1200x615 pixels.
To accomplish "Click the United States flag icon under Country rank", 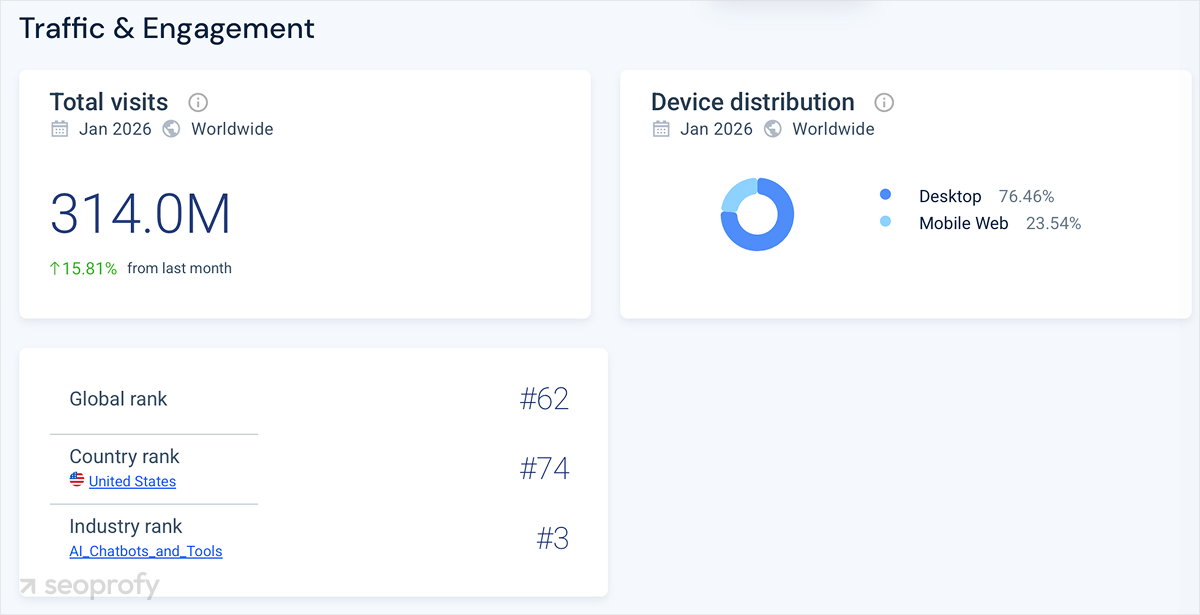I will point(77,480).
